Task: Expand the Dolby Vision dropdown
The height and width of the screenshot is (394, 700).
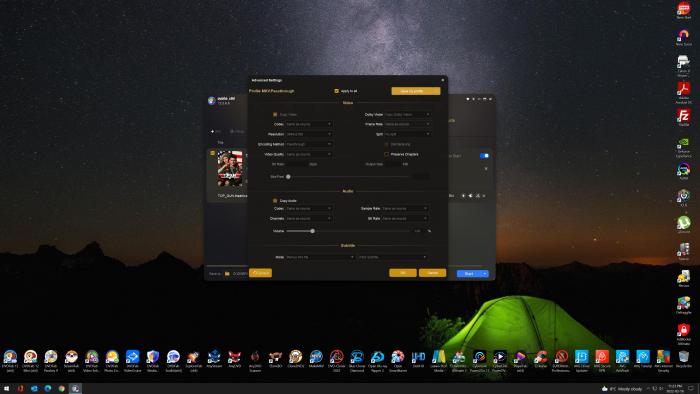Action: coord(407,115)
